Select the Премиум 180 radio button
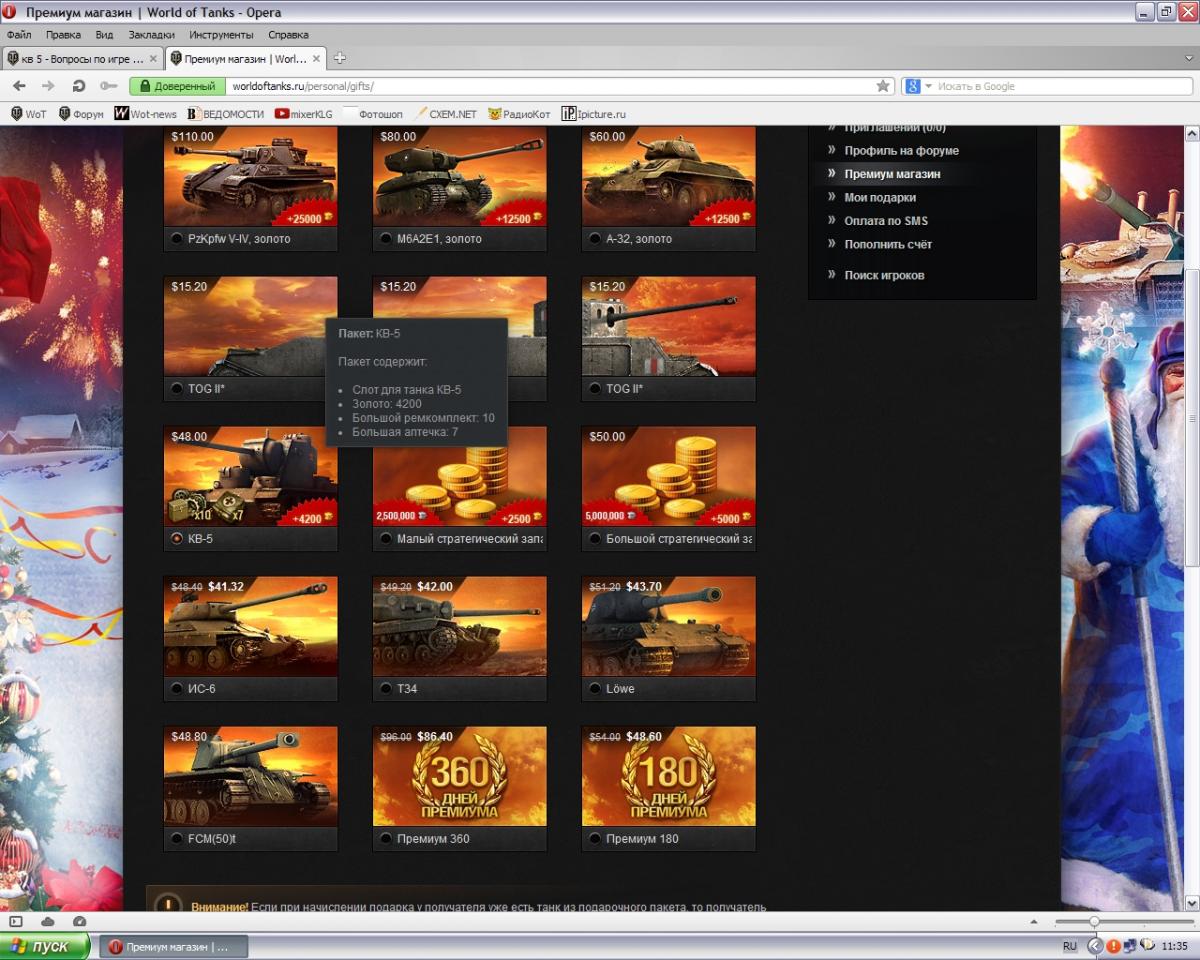Screen dimensions: 1200x960 [x=596, y=839]
